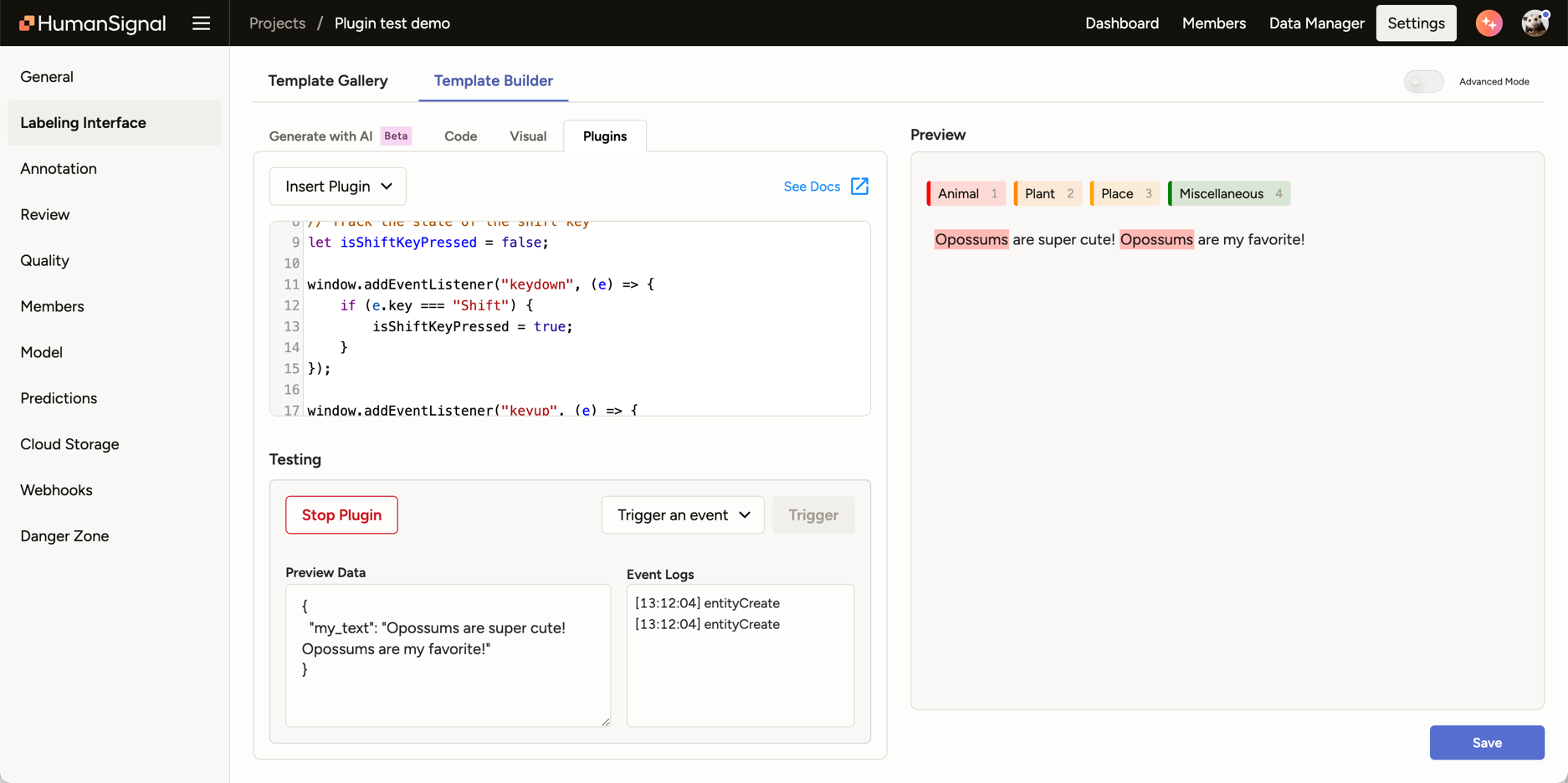Image resolution: width=1568 pixels, height=783 pixels.
Task: Open the orange create project icon
Action: tap(1489, 23)
